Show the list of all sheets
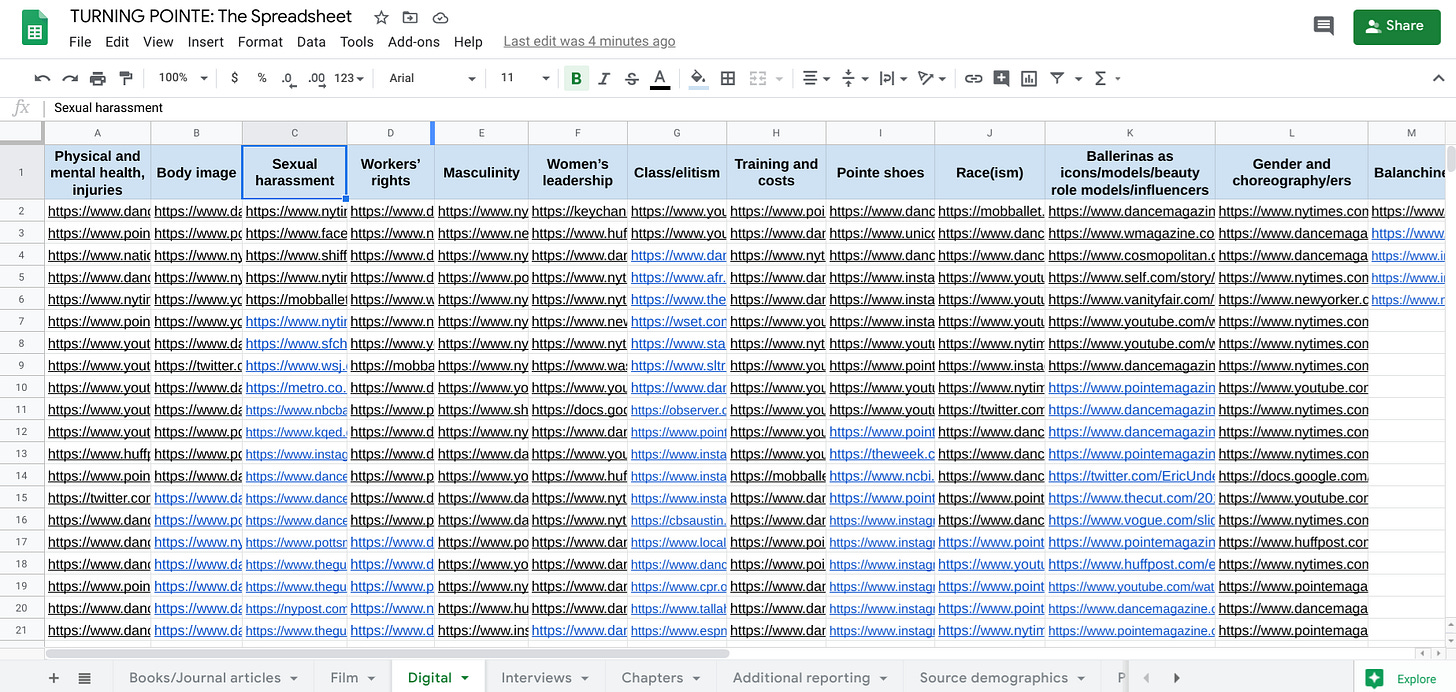This screenshot has width=1456, height=692. (x=85, y=678)
